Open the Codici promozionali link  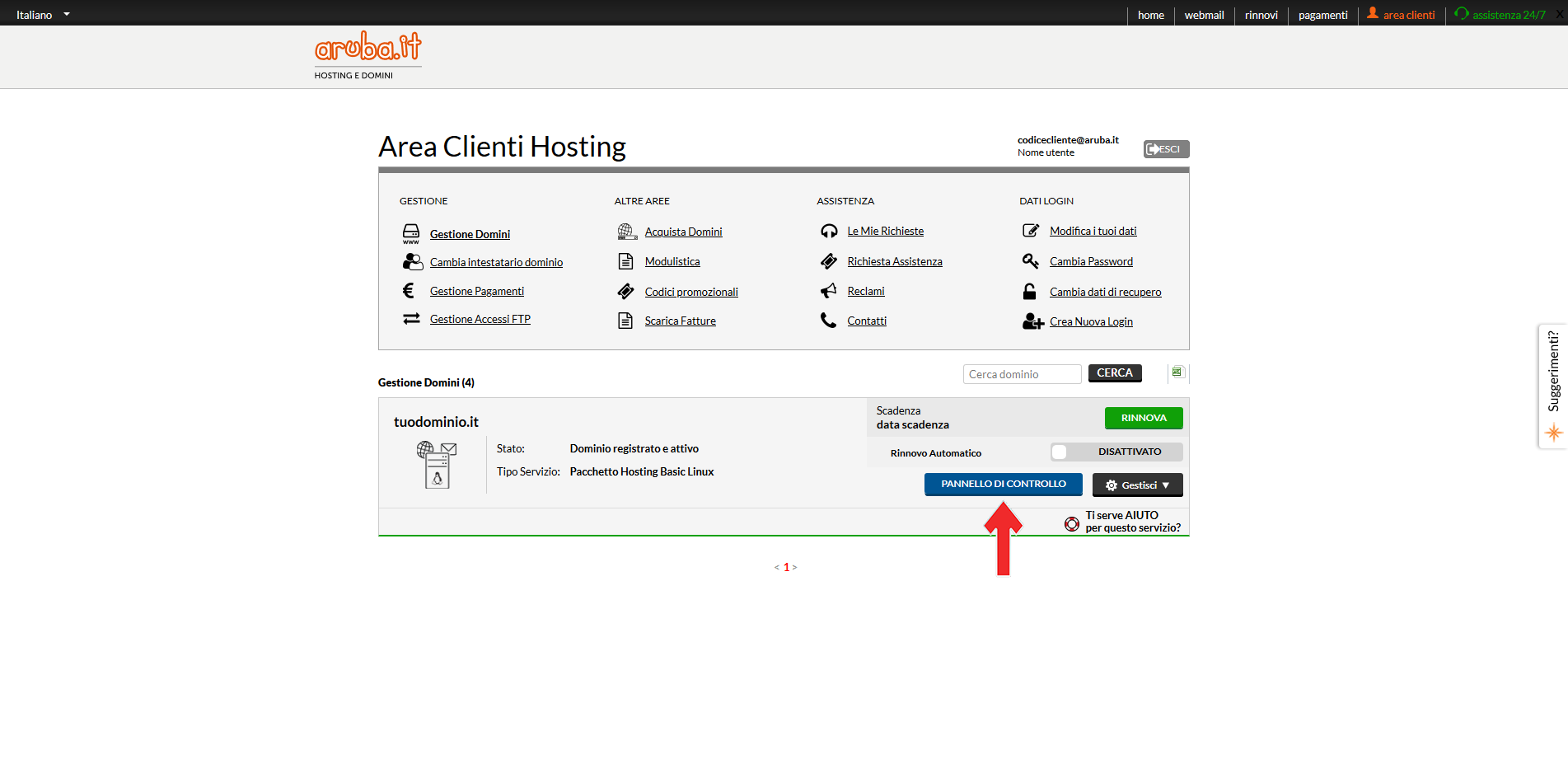[x=691, y=292]
